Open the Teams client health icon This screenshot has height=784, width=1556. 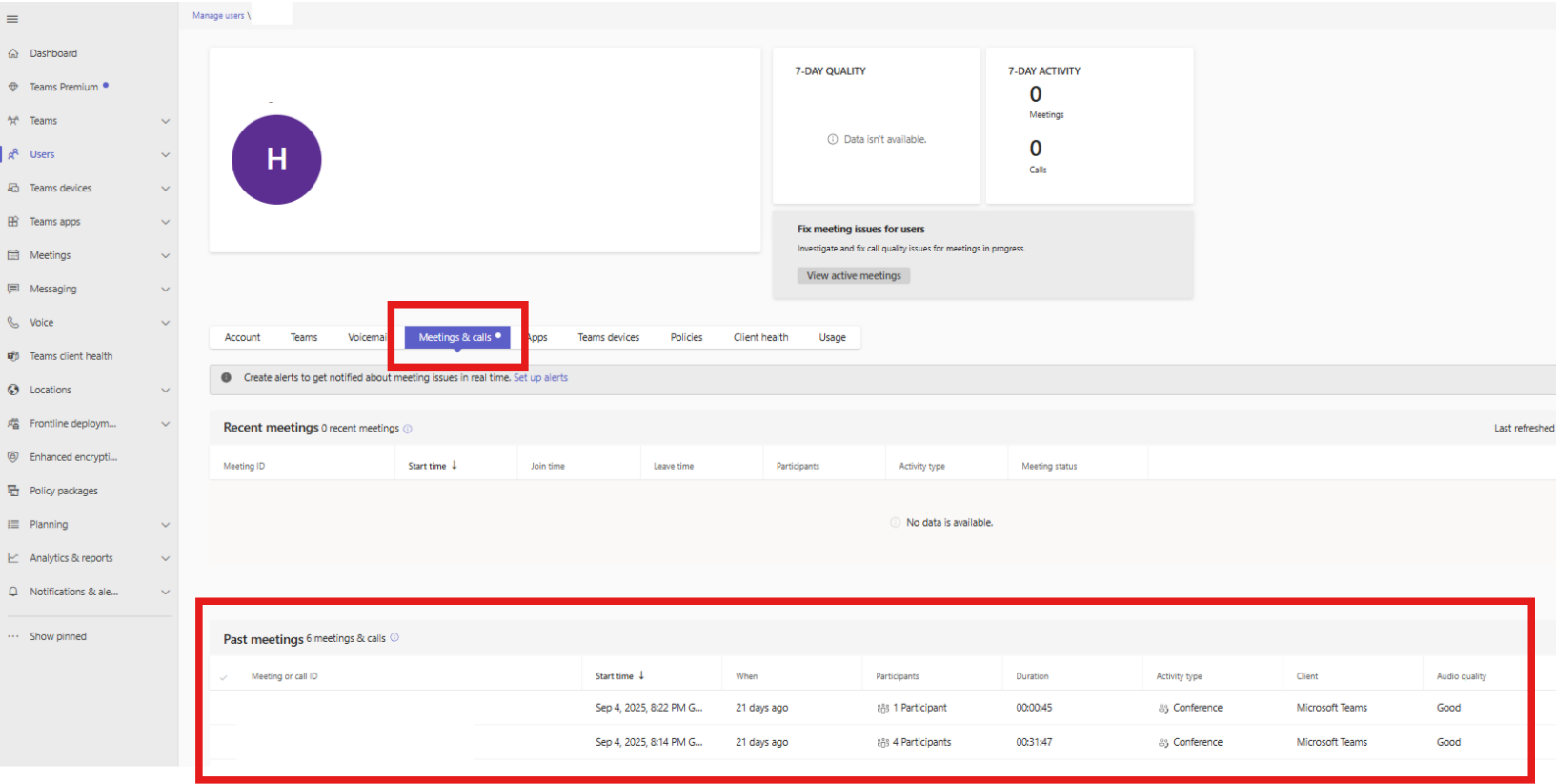(13, 356)
